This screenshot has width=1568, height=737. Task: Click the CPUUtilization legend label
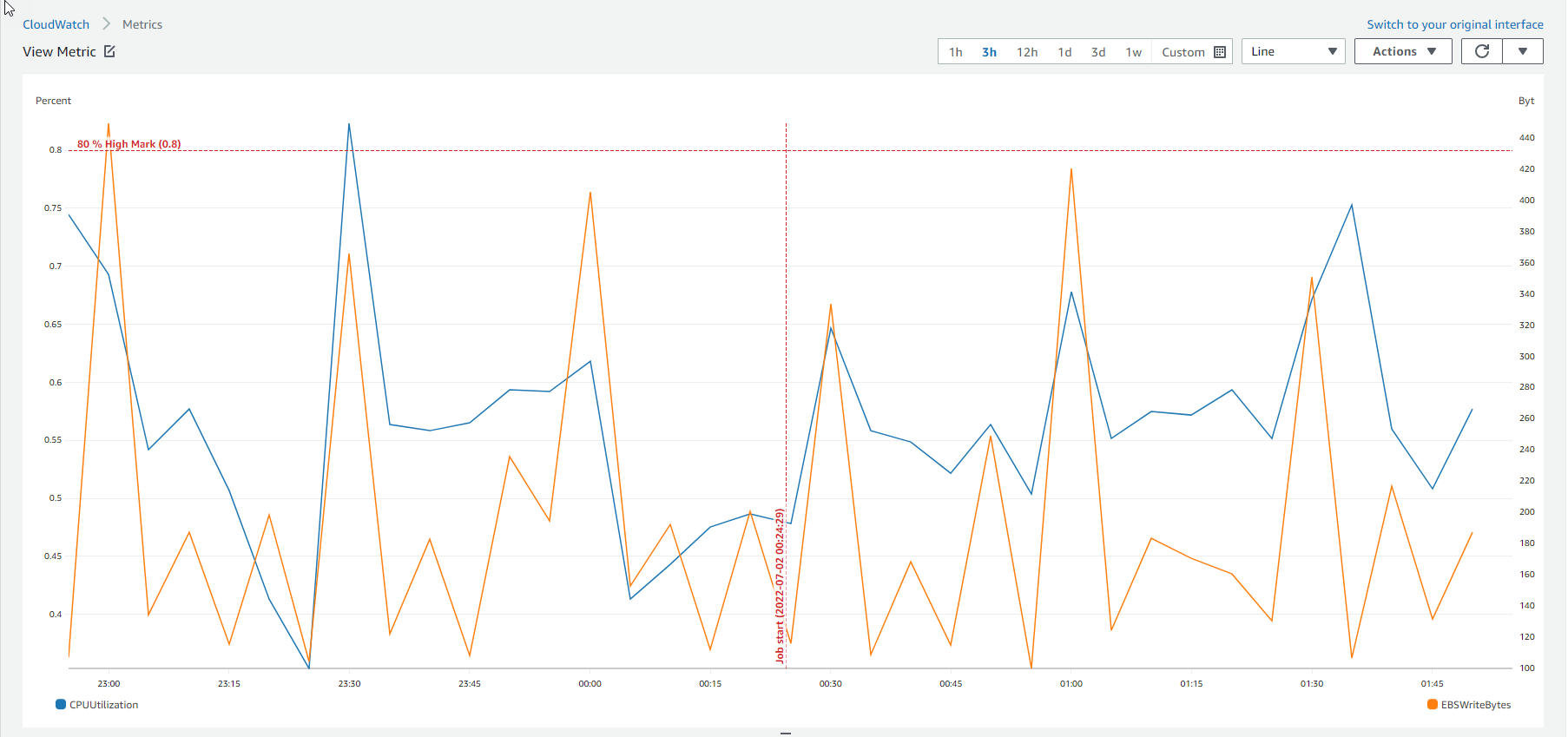104,705
